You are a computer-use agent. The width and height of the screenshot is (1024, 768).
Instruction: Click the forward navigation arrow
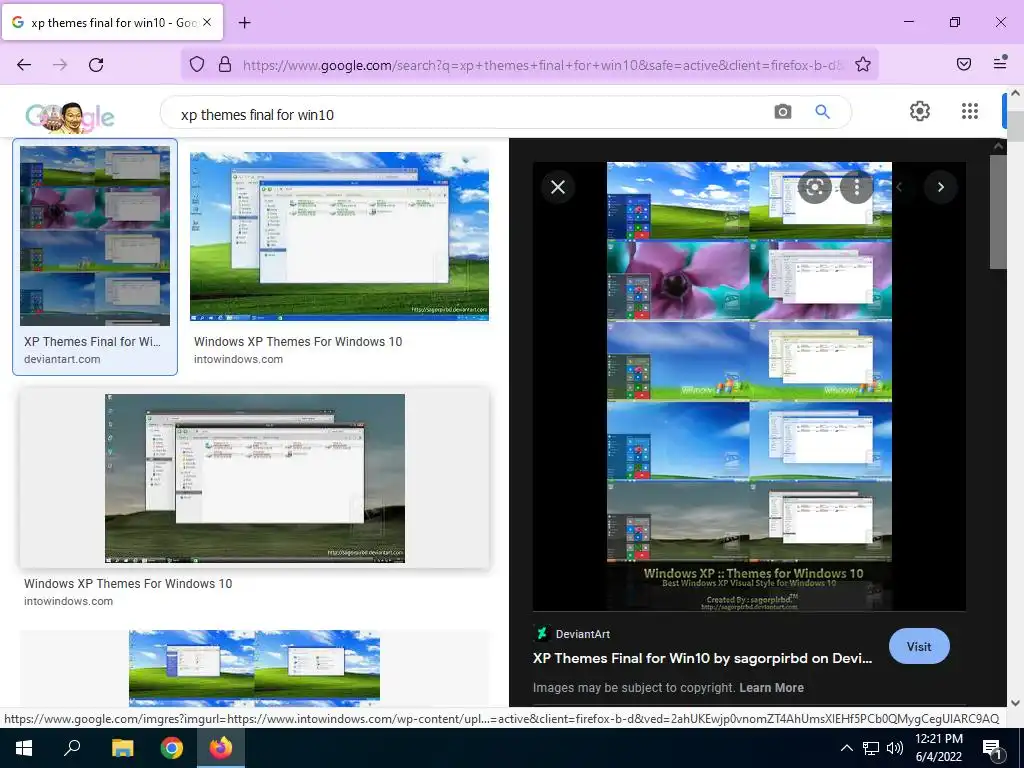coord(60,65)
